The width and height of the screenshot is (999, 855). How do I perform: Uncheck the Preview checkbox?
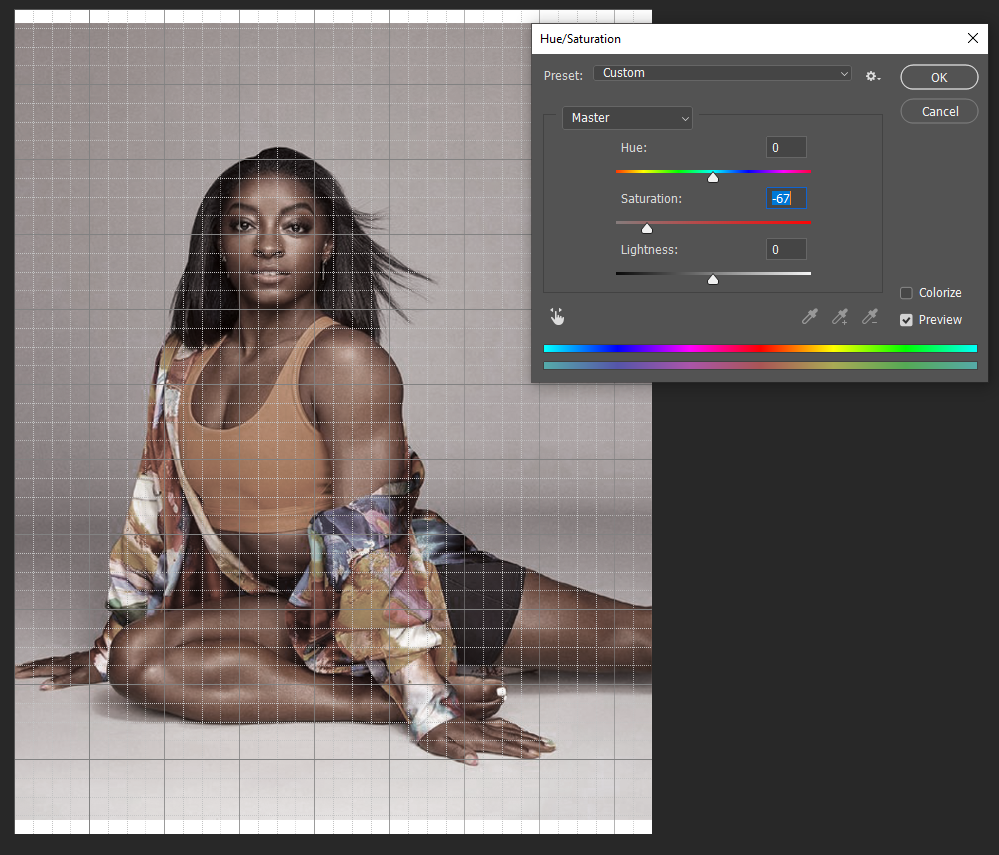pos(906,320)
